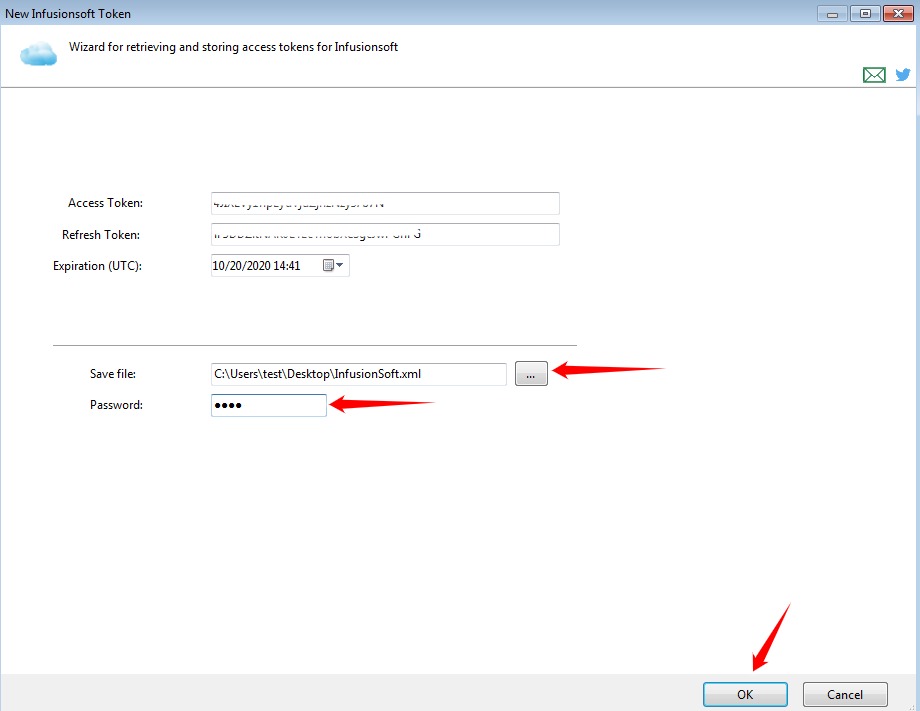
Task: Focus the Password field
Action: click(x=269, y=405)
